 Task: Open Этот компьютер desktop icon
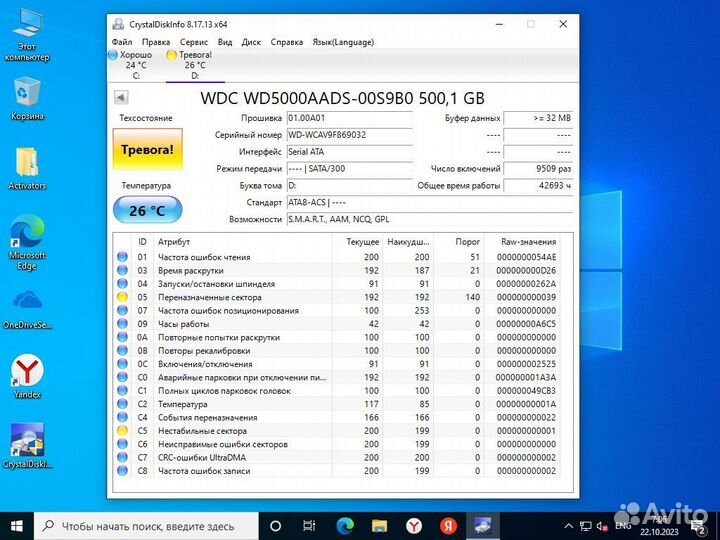(27, 35)
